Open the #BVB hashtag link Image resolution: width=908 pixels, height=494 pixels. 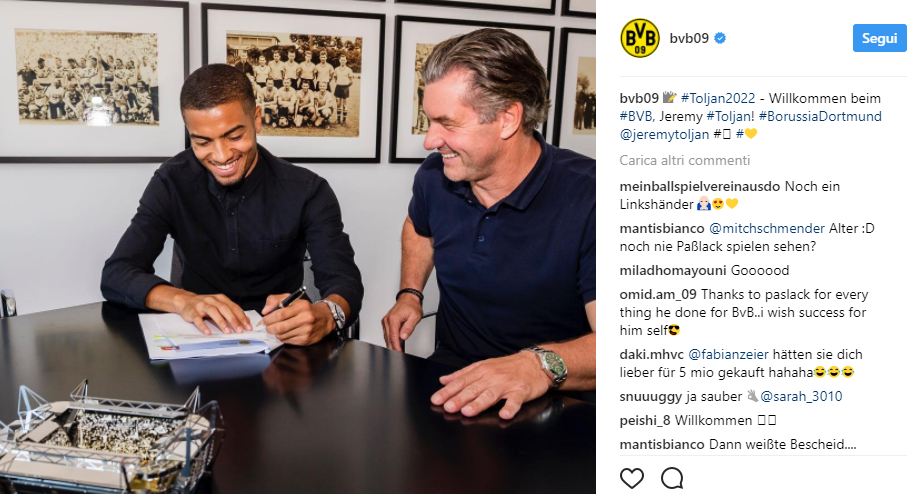pyautogui.click(x=635, y=116)
